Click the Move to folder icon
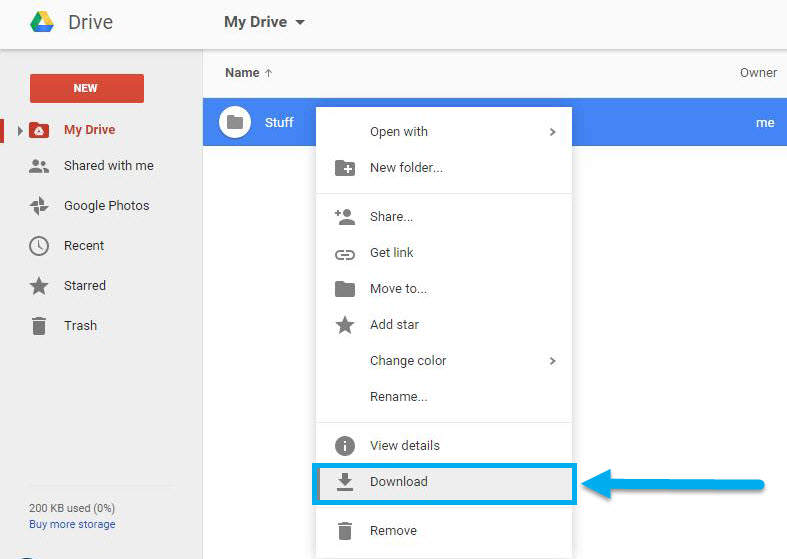 coord(345,289)
